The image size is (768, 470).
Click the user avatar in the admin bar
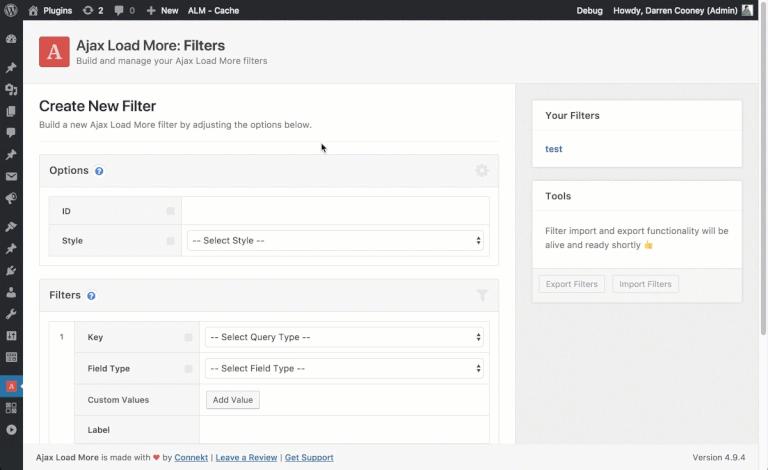pos(747,10)
